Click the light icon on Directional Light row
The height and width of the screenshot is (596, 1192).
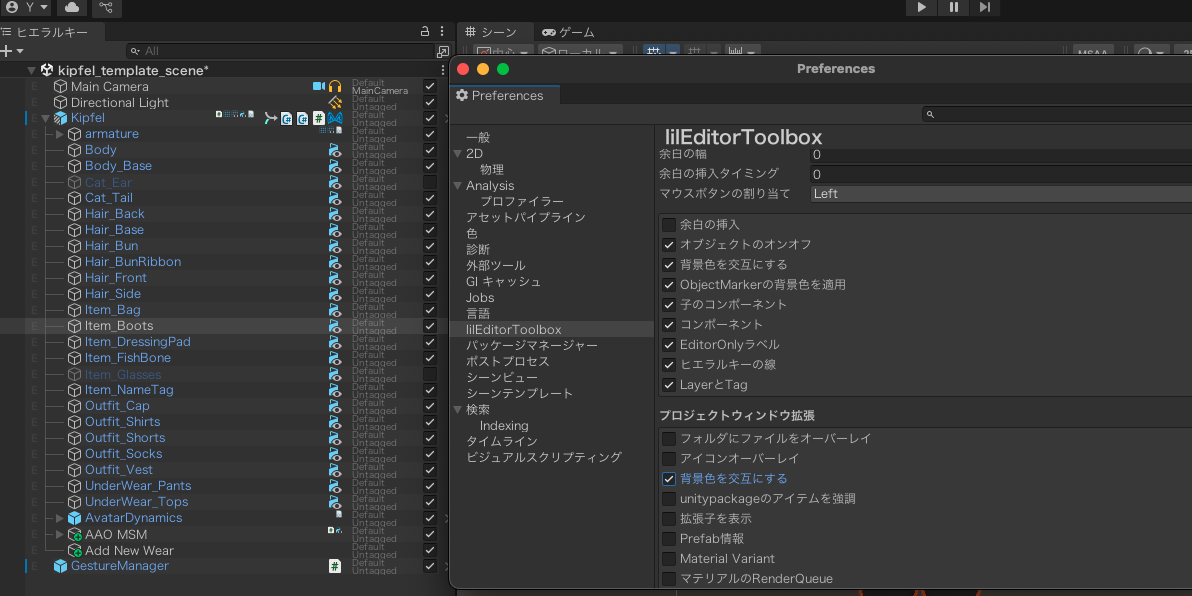point(334,102)
